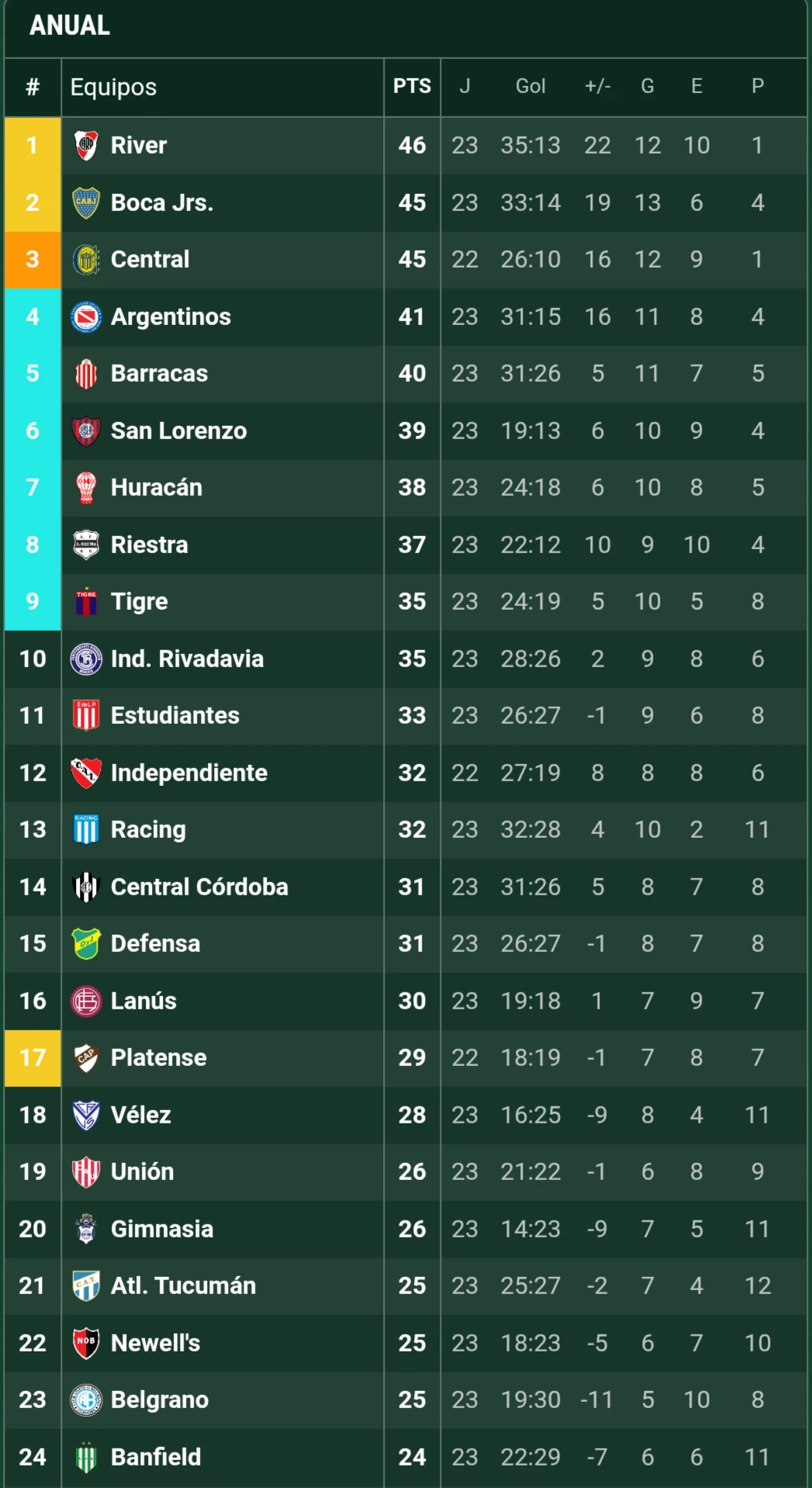Click the Huracán balloon crest
Screen dimensions: 812x1488
86,487
